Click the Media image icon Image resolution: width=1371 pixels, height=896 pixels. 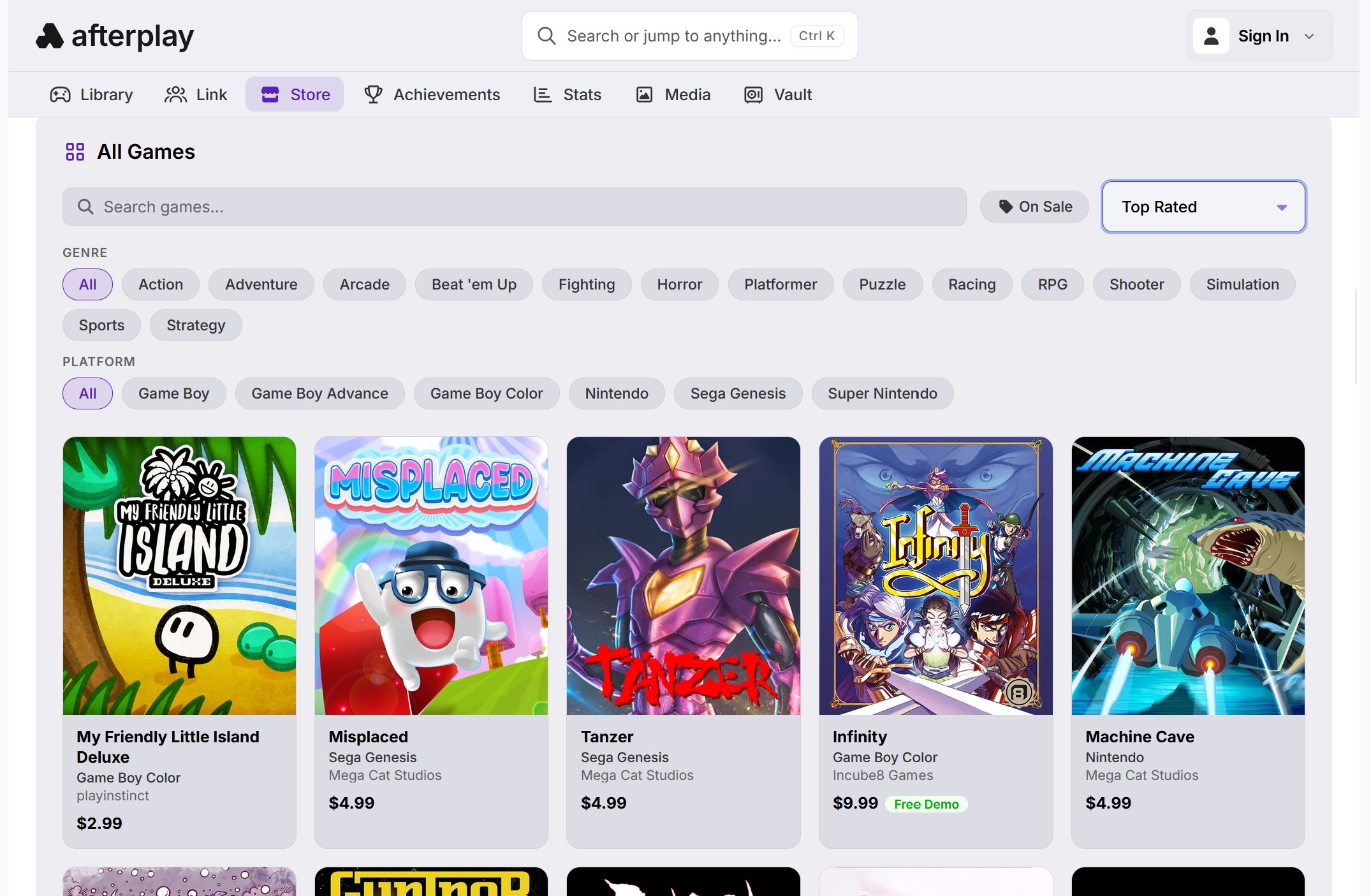pyautogui.click(x=644, y=94)
